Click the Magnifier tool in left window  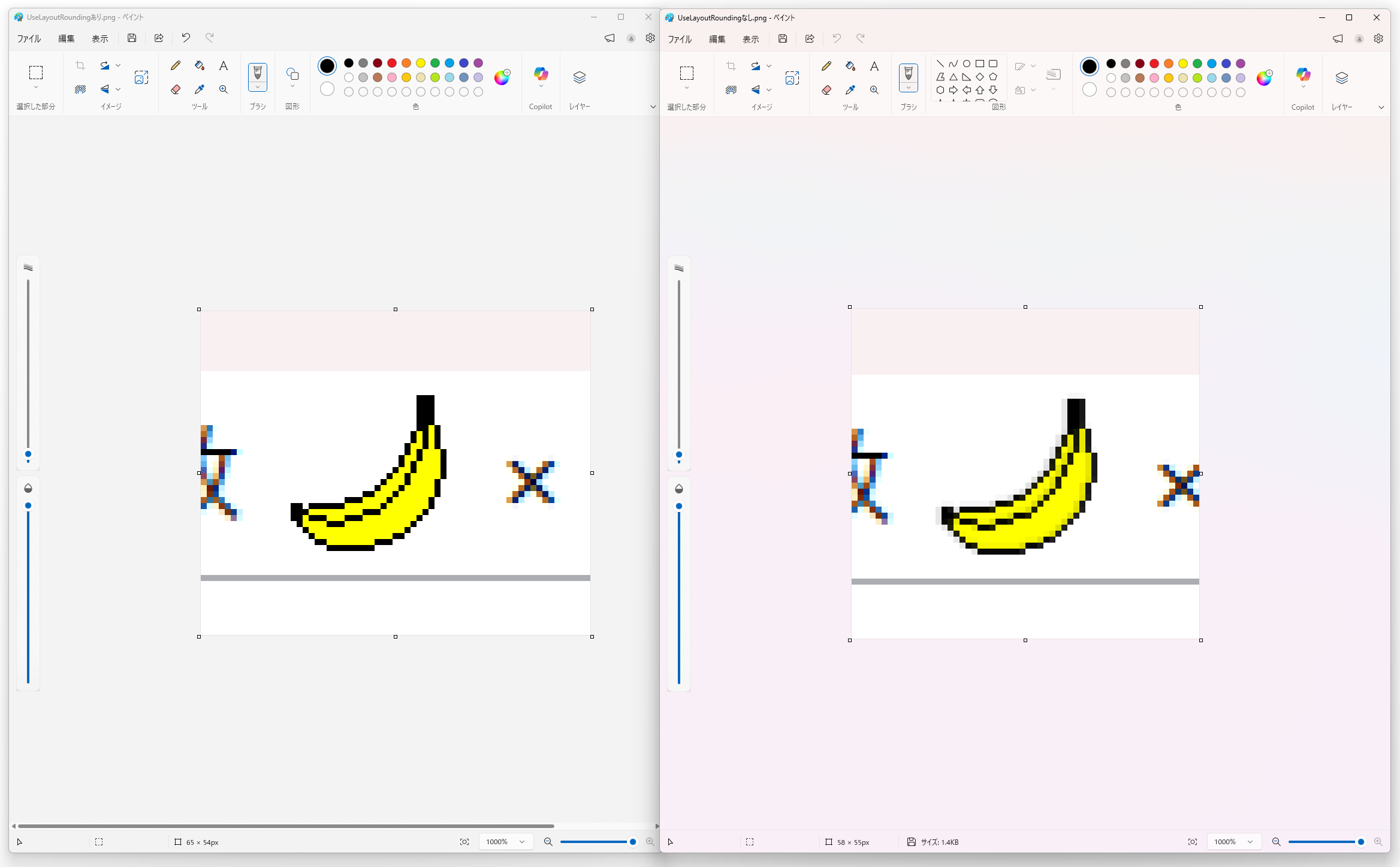tap(224, 89)
